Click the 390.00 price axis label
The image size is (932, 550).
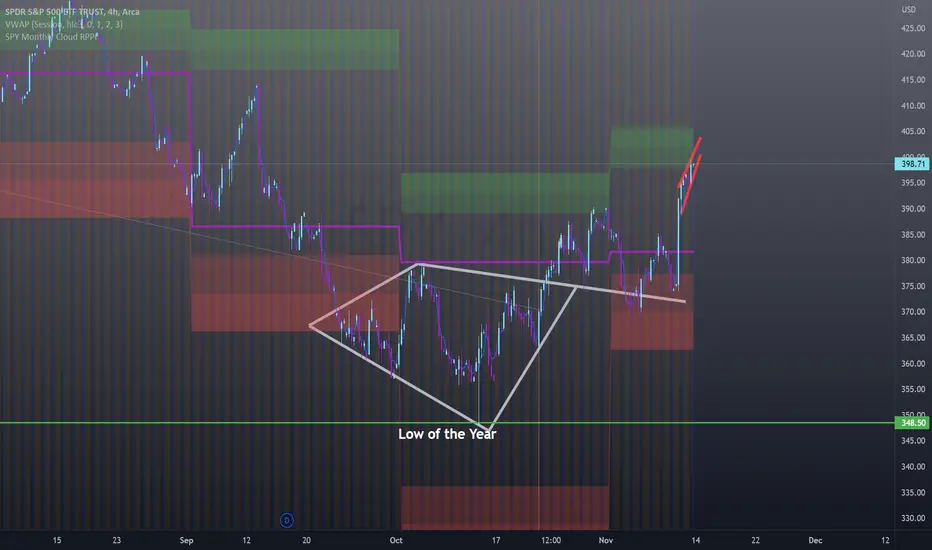coord(913,209)
